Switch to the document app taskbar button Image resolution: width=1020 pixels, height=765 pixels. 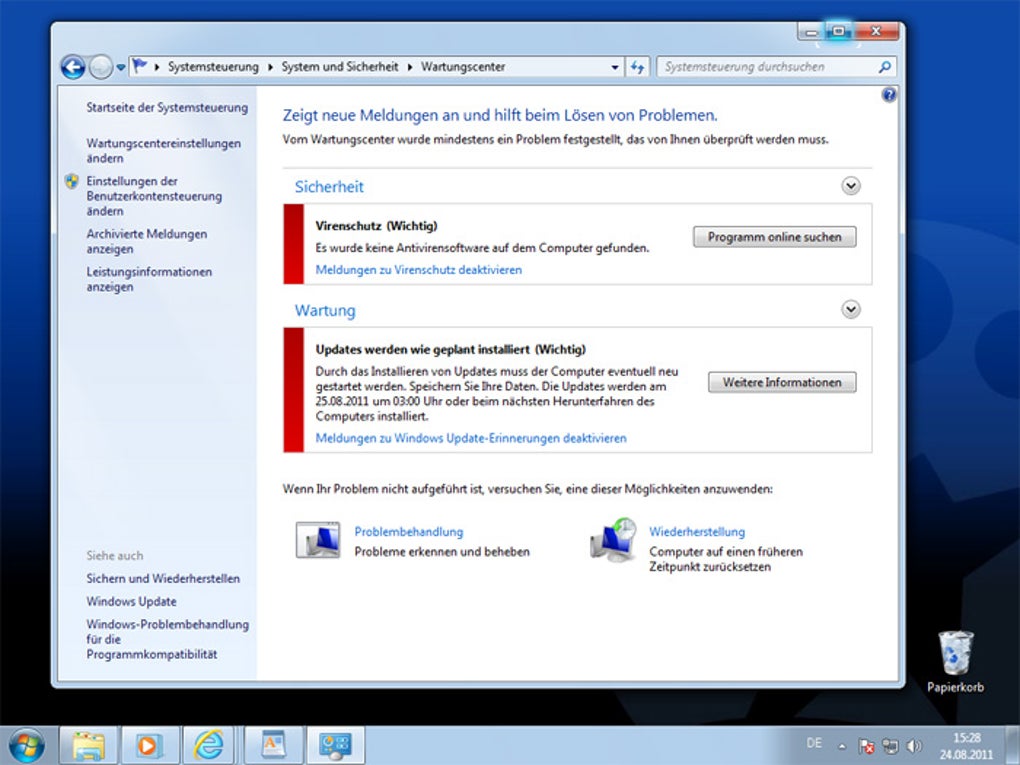273,745
